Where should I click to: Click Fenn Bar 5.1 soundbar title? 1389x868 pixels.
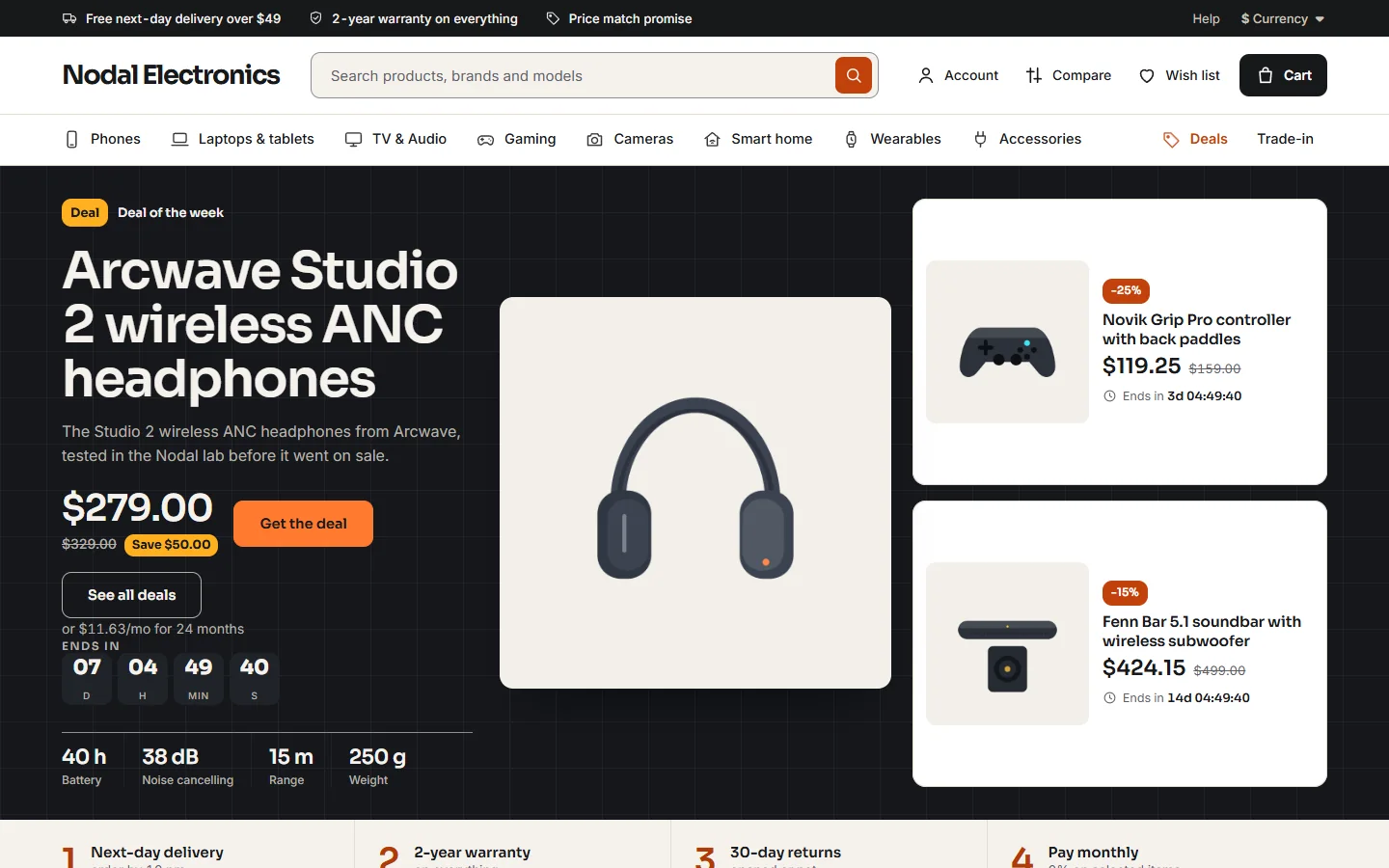click(x=1202, y=631)
